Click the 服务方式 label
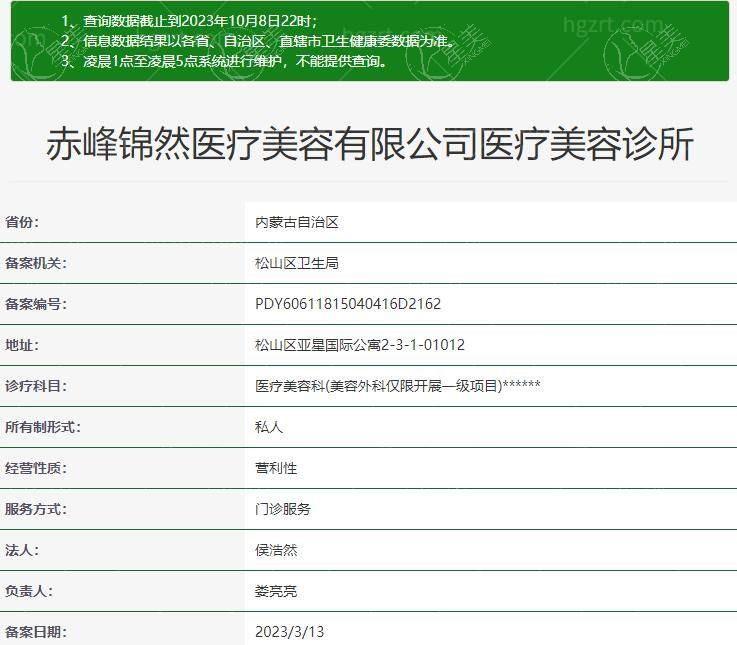The height and width of the screenshot is (645, 737). [x=36, y=509]
